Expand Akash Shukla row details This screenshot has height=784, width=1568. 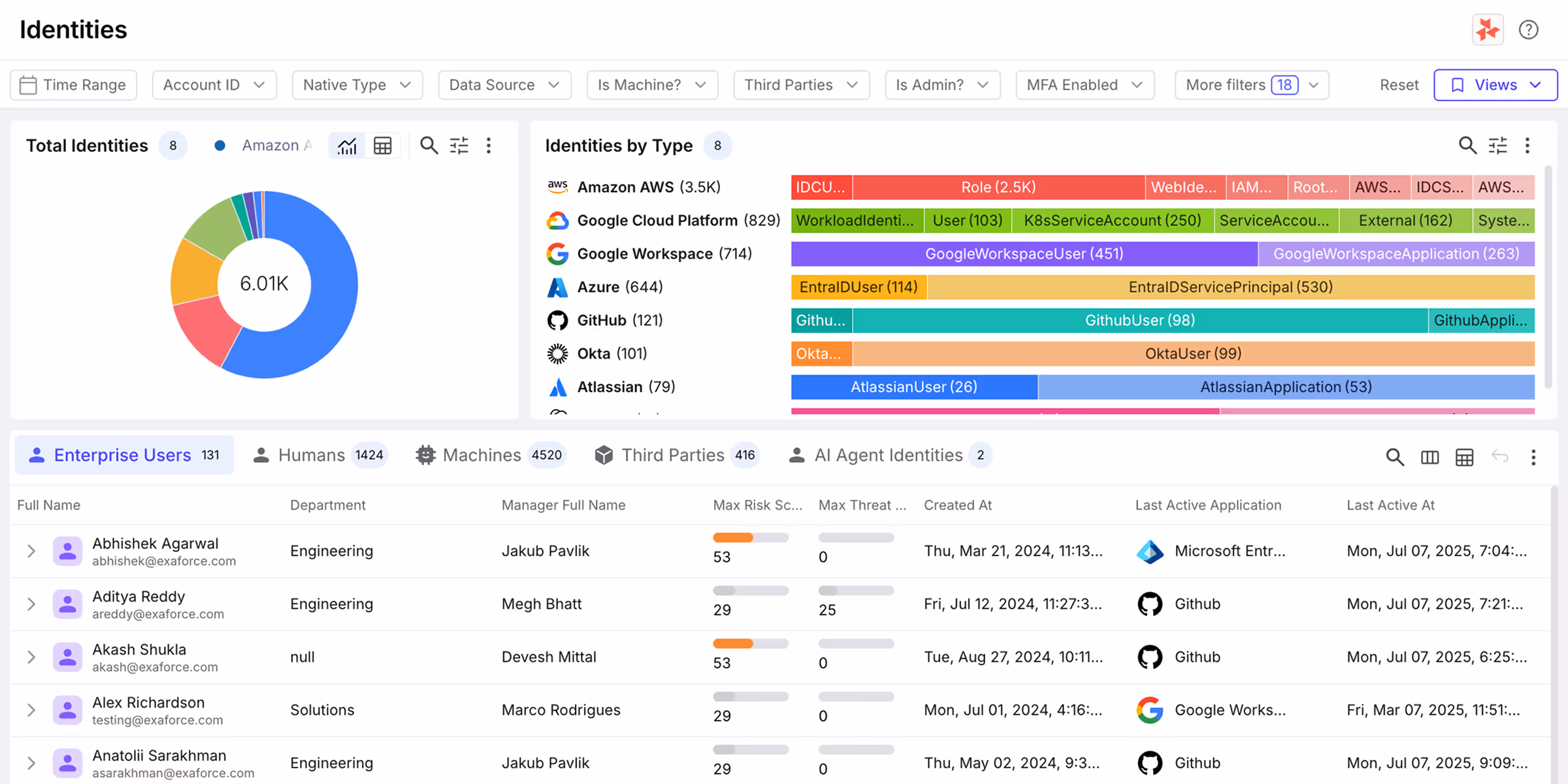click(31, 657)
